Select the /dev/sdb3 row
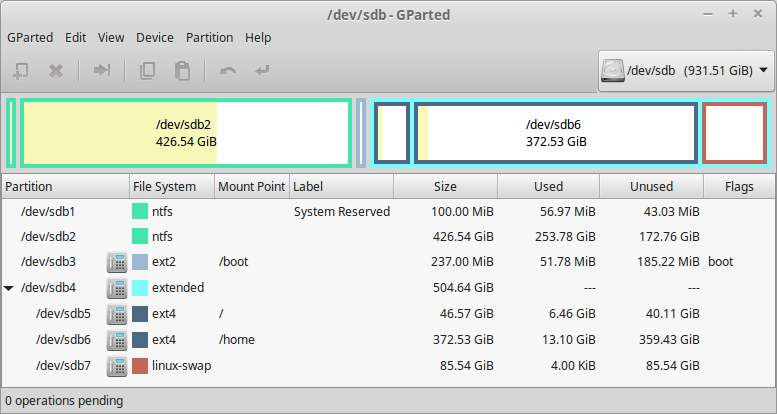 pos(388,262)
